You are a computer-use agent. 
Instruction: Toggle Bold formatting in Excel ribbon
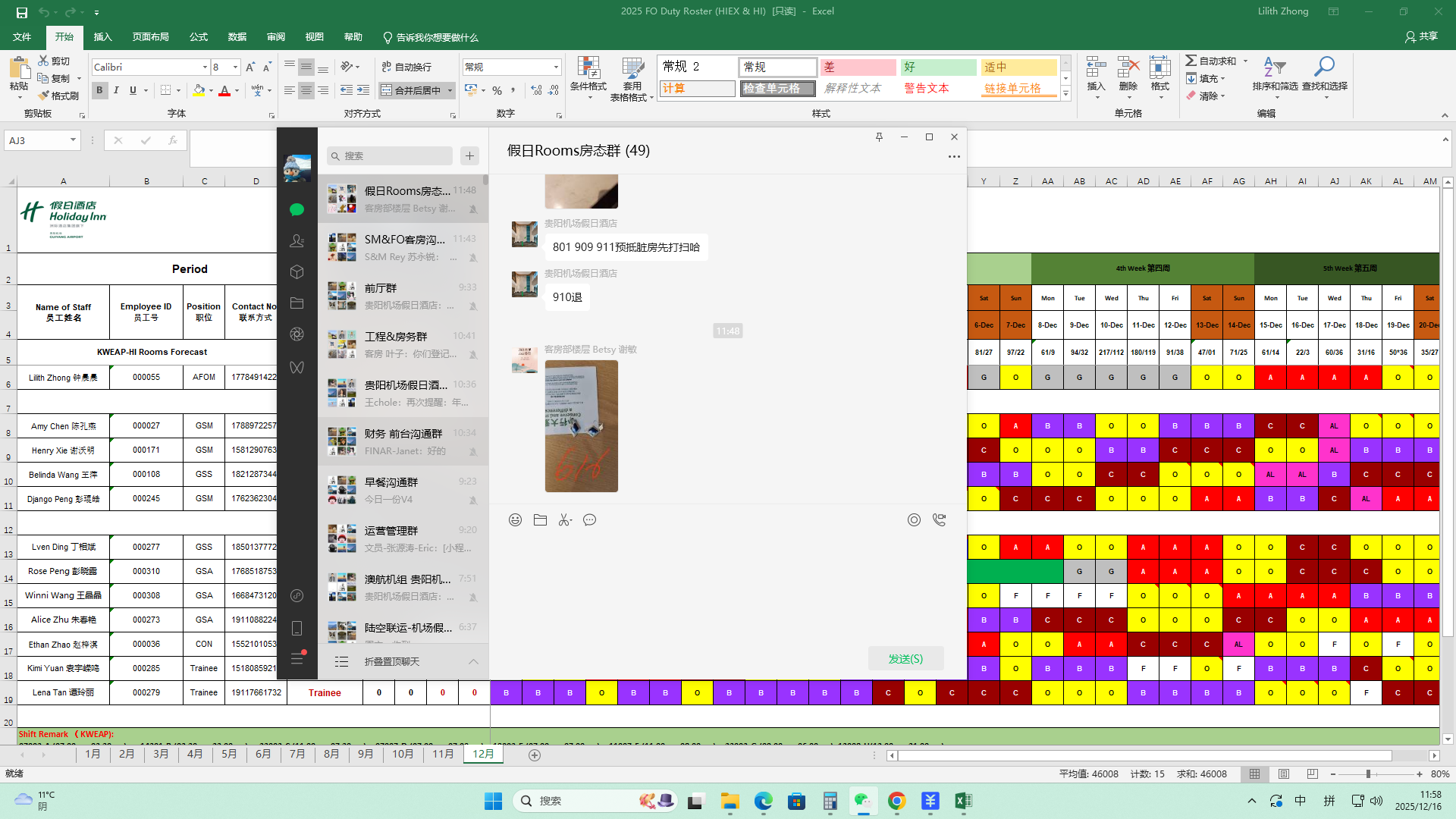tap(99, 90)
